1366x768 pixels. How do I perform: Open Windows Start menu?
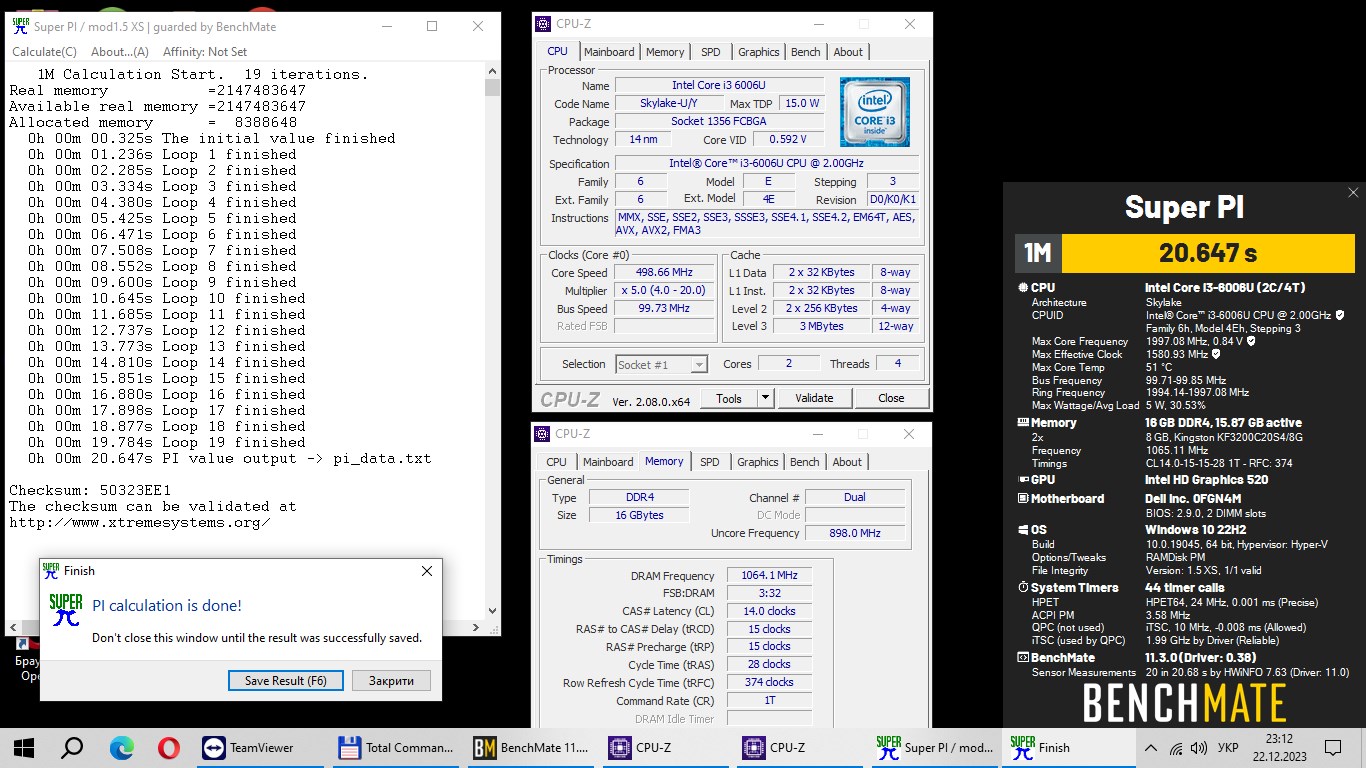pyautogui.click(x=24, y=747)
